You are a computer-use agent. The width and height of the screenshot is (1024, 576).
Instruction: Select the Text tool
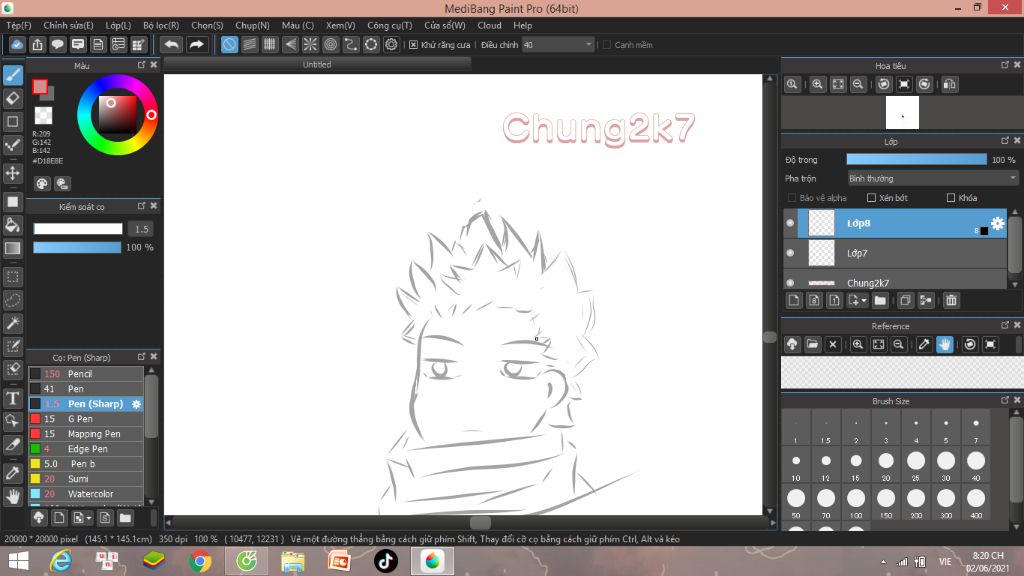[13, 398]
